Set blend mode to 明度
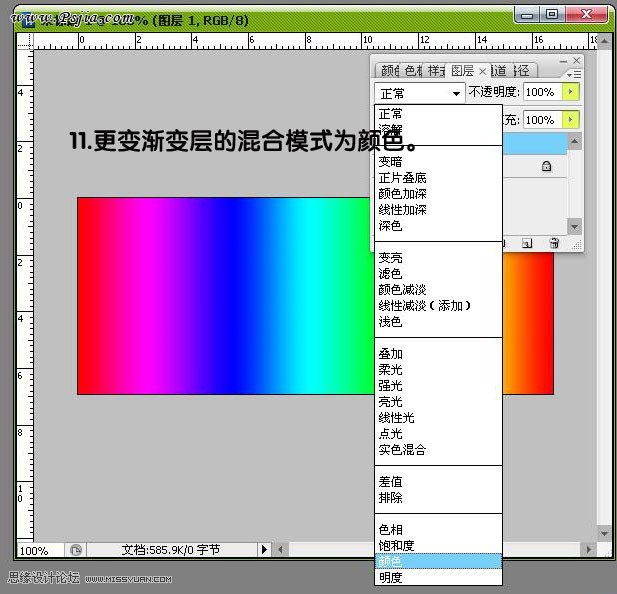The width and height of the screenshot is (617, 594). tap(438, 577)
